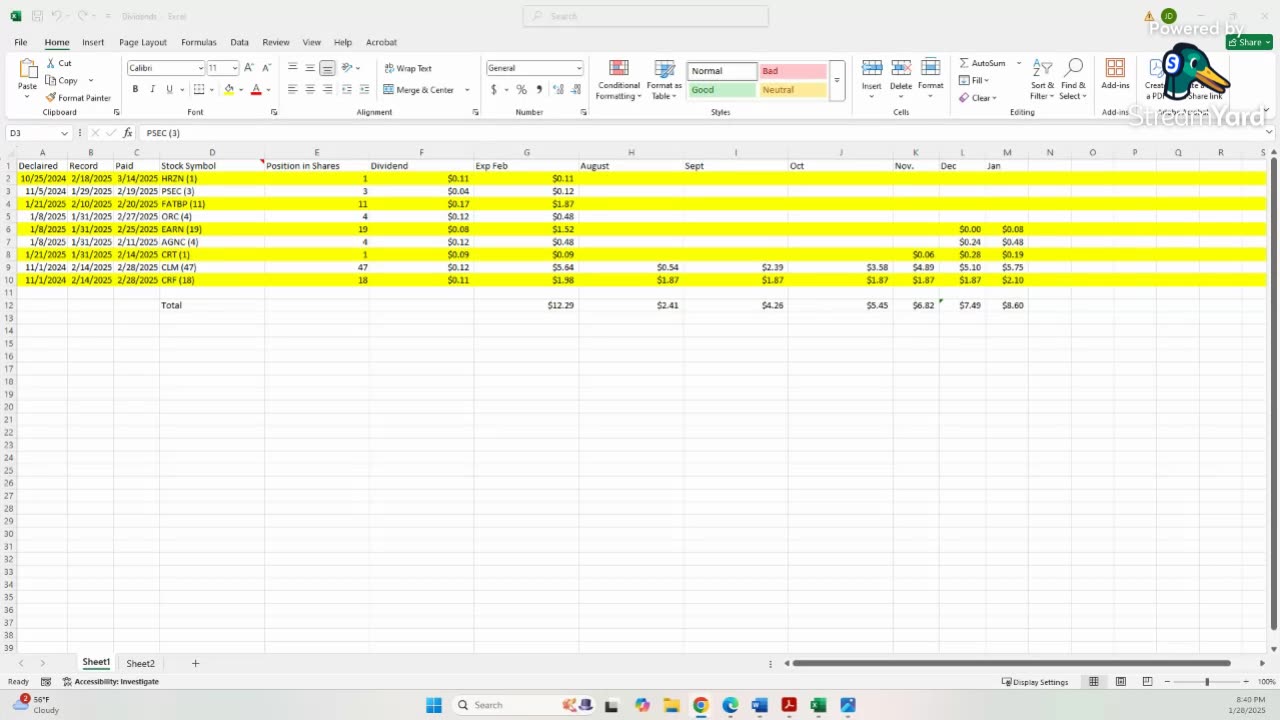Screen dimensions: 1280x720
Task: Toggle Bold formatting
Action: [135, 89]
